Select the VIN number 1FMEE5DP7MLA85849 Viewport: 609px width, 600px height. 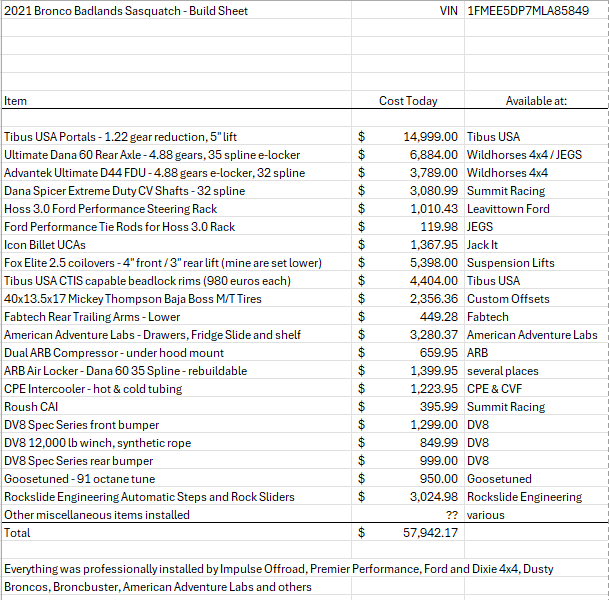click(x=536, y=11)
